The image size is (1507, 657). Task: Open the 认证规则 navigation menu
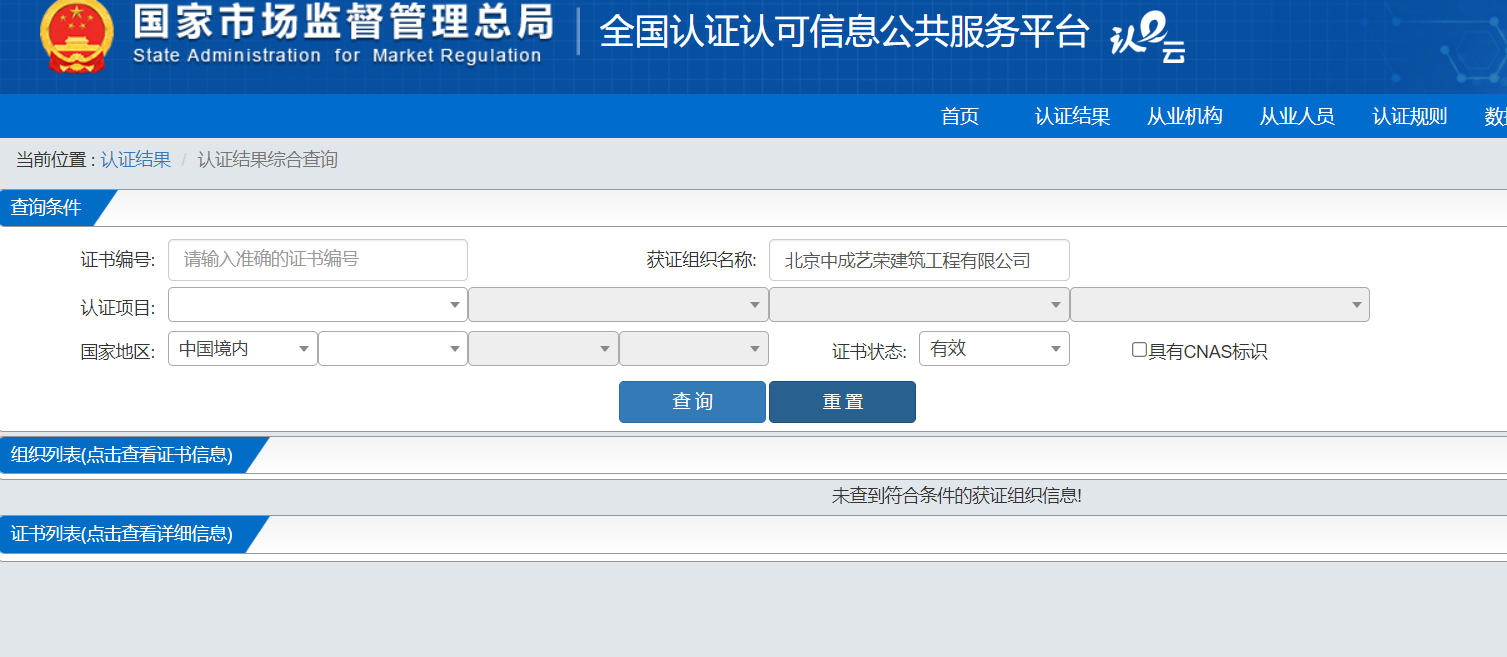(1410, 116)
